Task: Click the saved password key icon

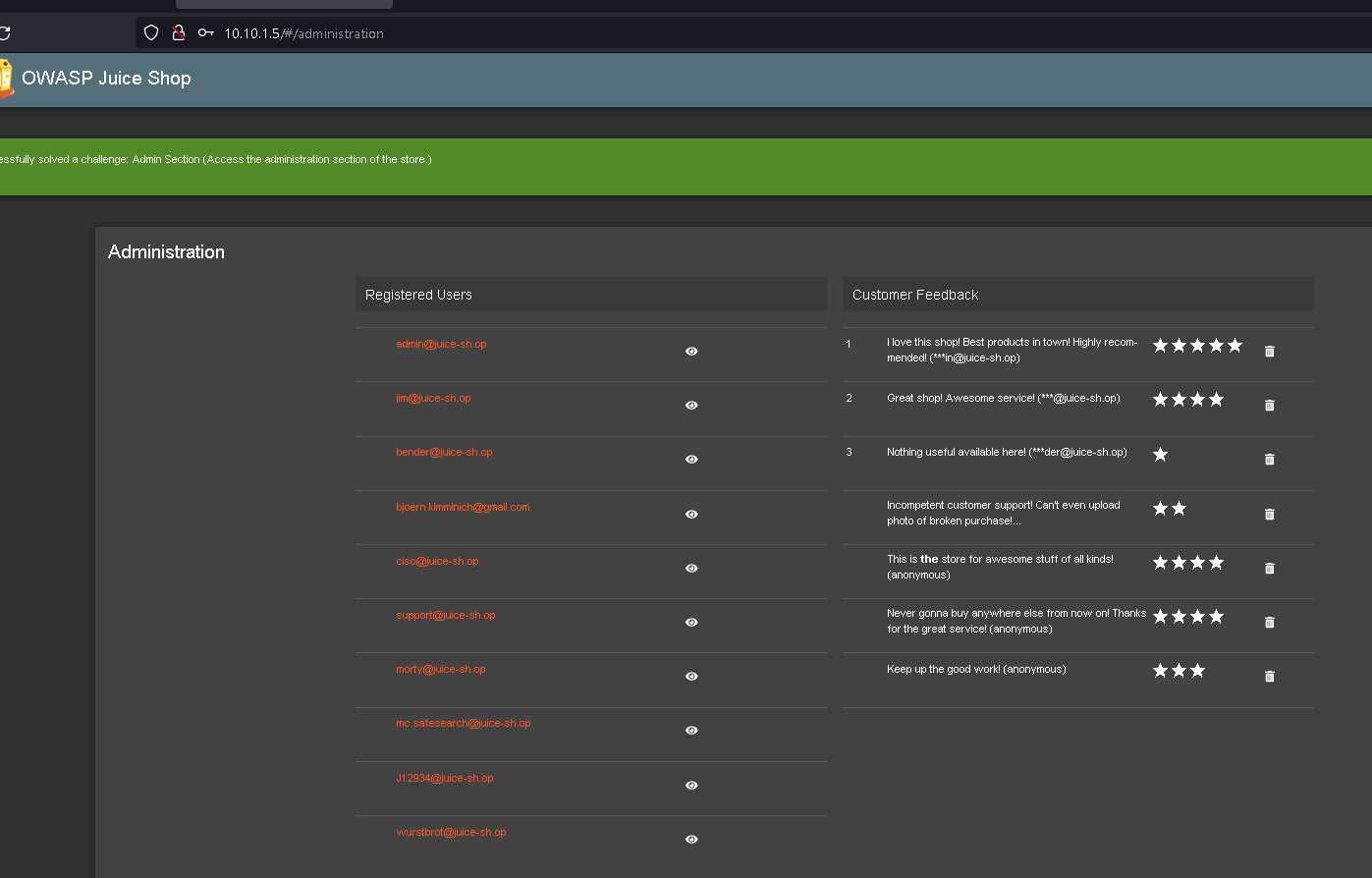Action: point(205,32)
